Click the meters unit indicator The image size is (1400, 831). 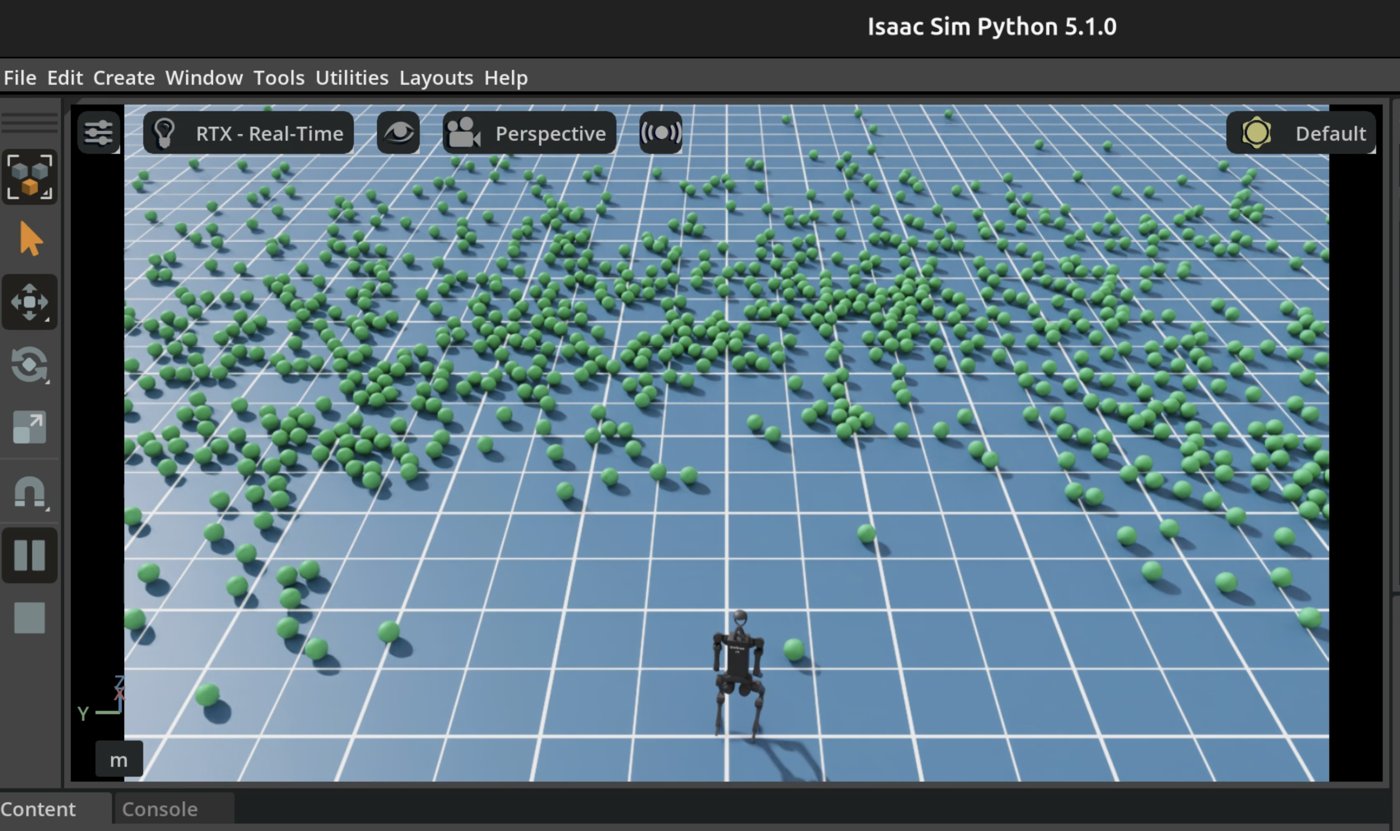click(119, 760)
